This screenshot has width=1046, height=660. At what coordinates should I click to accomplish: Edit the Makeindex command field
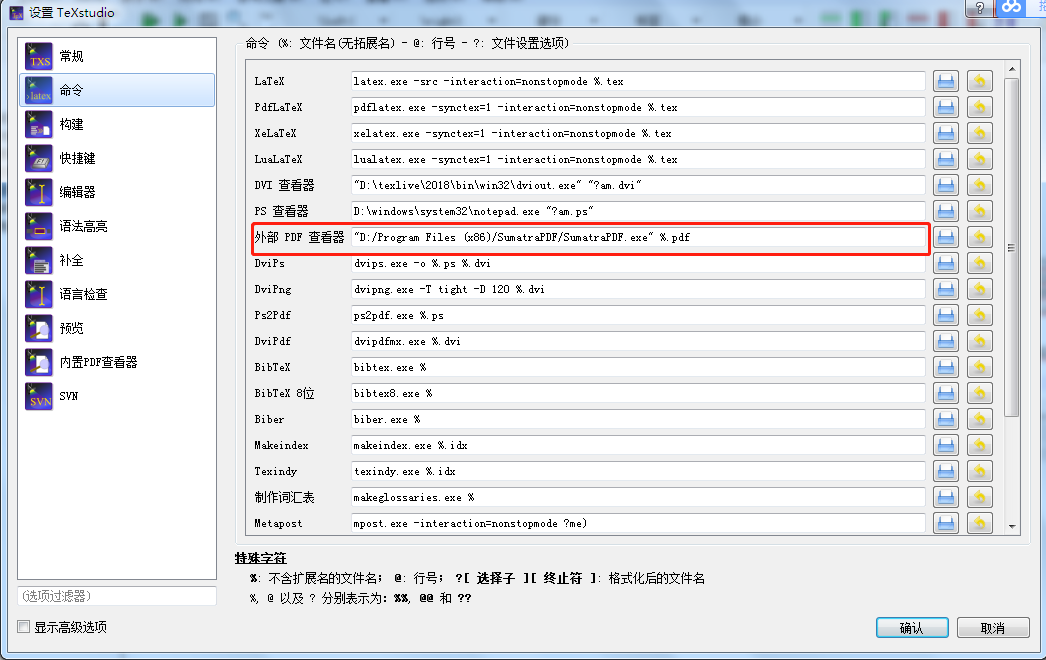click(x=638, y=446)
